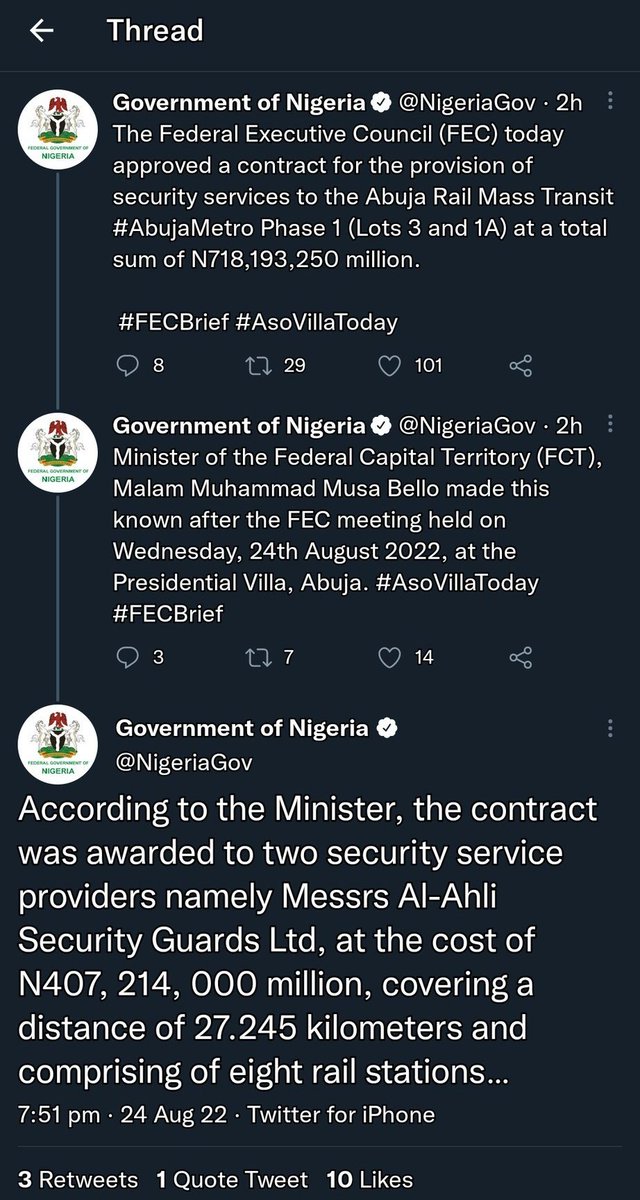Viewport: 640px width, 1200px height.
Task: Tap the Twitter for iPhone source label
Action: 343,1114
